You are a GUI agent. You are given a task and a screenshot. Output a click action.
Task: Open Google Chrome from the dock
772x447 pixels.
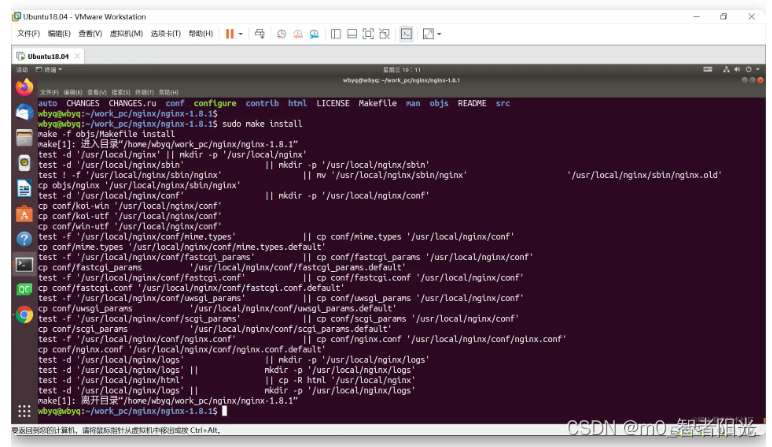[x=24, y=315]
